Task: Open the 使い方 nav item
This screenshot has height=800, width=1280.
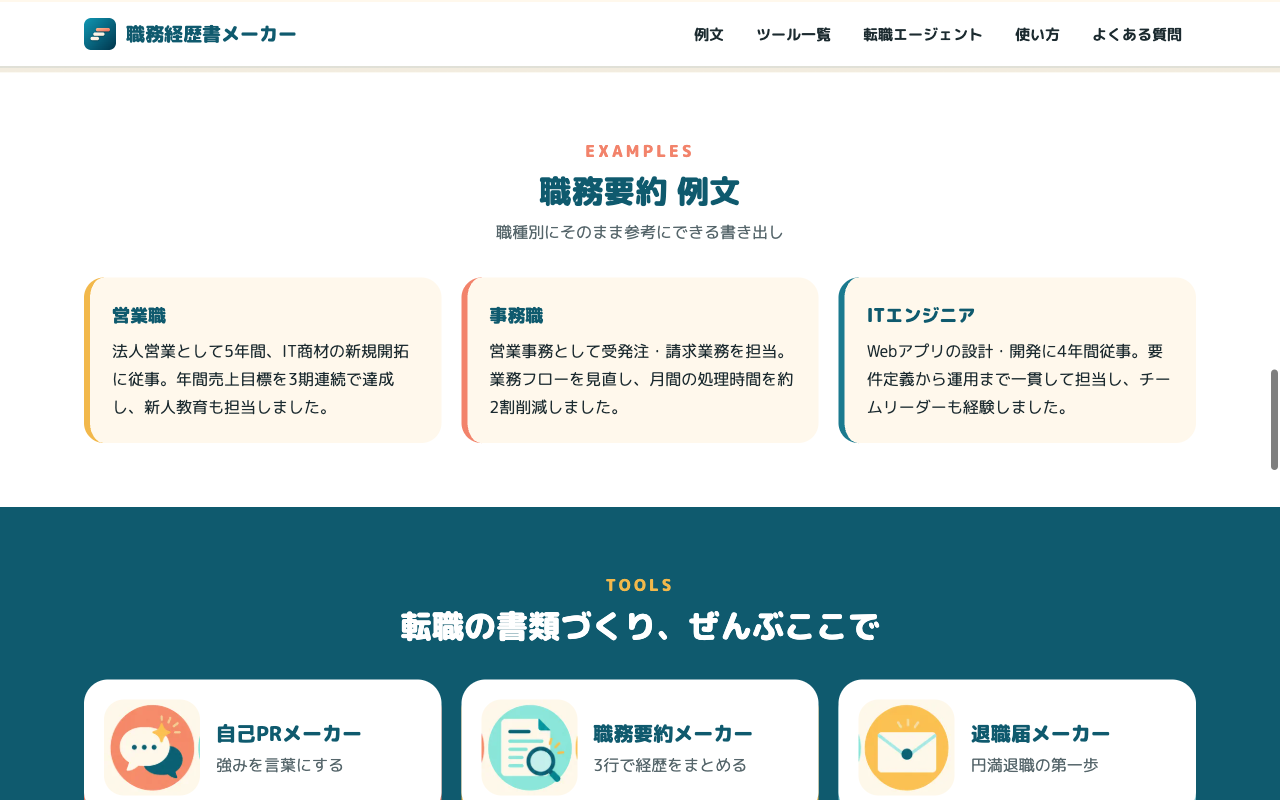Action: pos(1037,35)
